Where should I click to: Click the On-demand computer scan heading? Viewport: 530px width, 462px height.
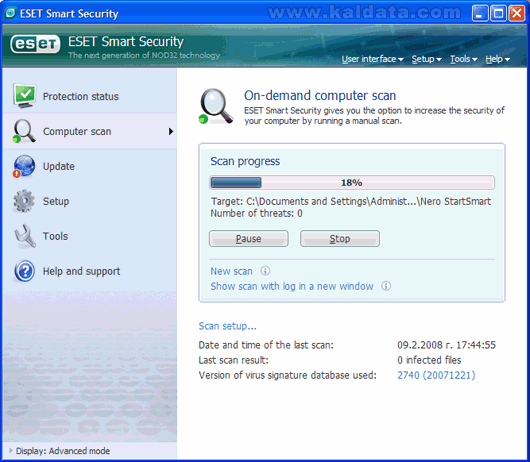coord(320,96)
